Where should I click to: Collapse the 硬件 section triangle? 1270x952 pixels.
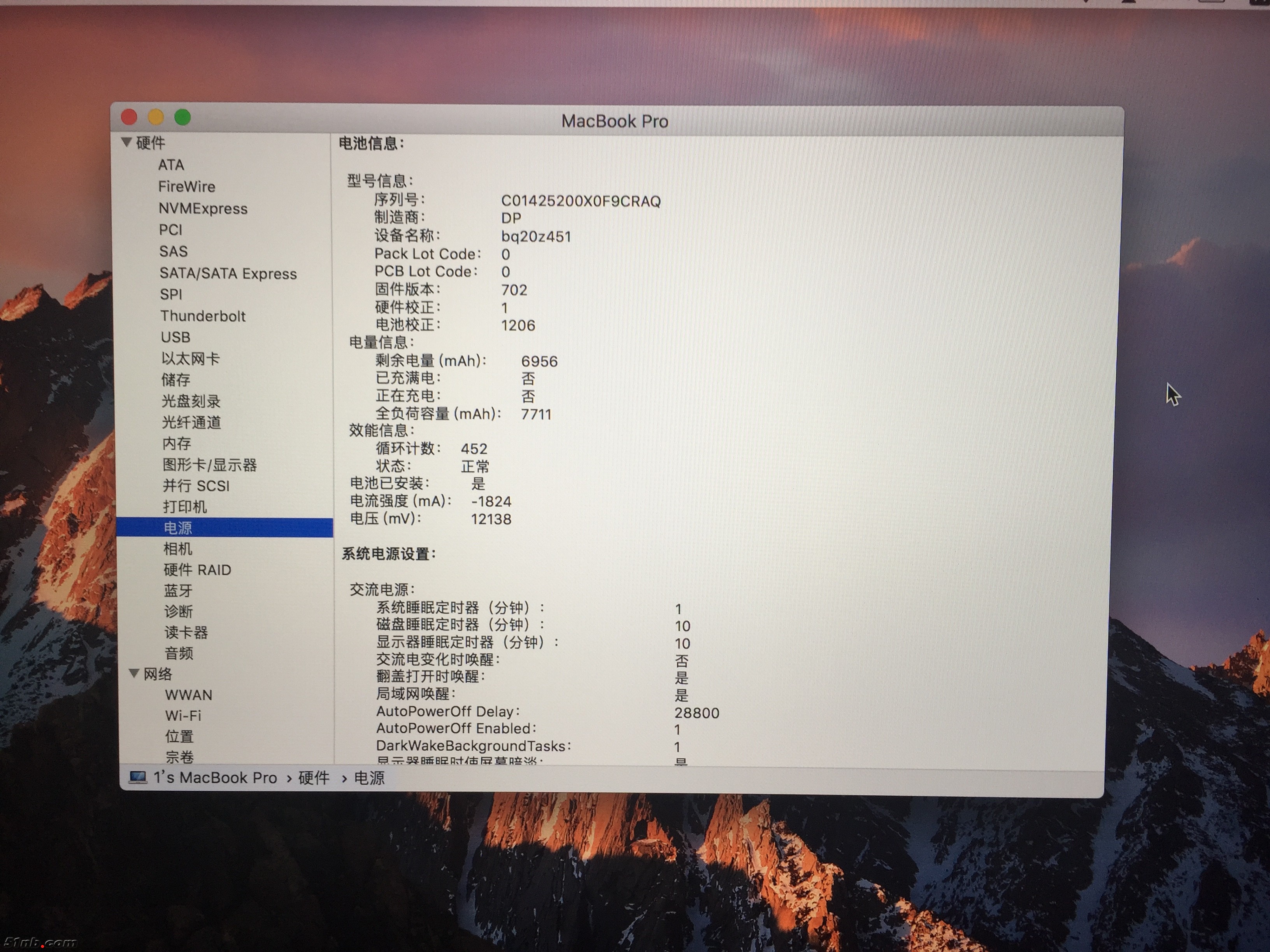click(x=127, y=142)
